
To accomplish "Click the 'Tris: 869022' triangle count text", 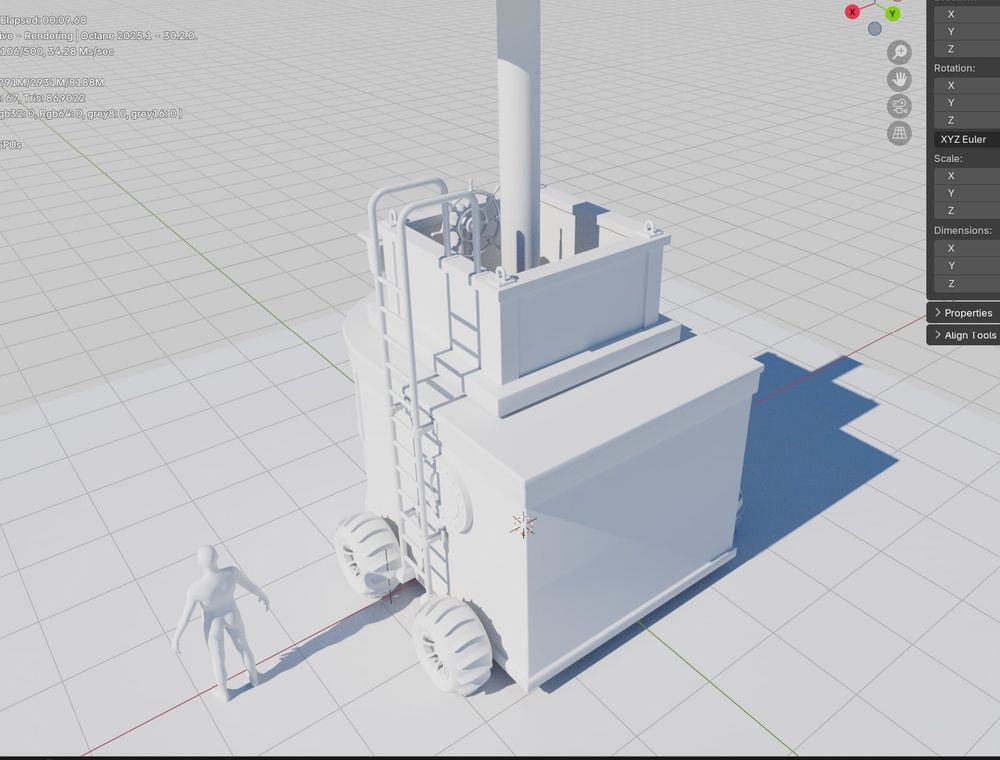I will [54, 98].
